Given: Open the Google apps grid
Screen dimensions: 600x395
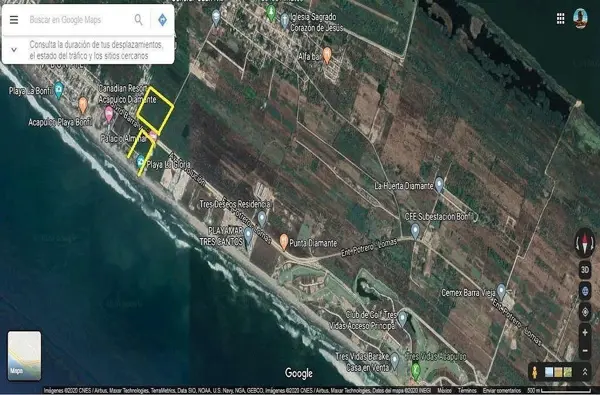Looking at the screenshot, I should click(x=560, y=19).
